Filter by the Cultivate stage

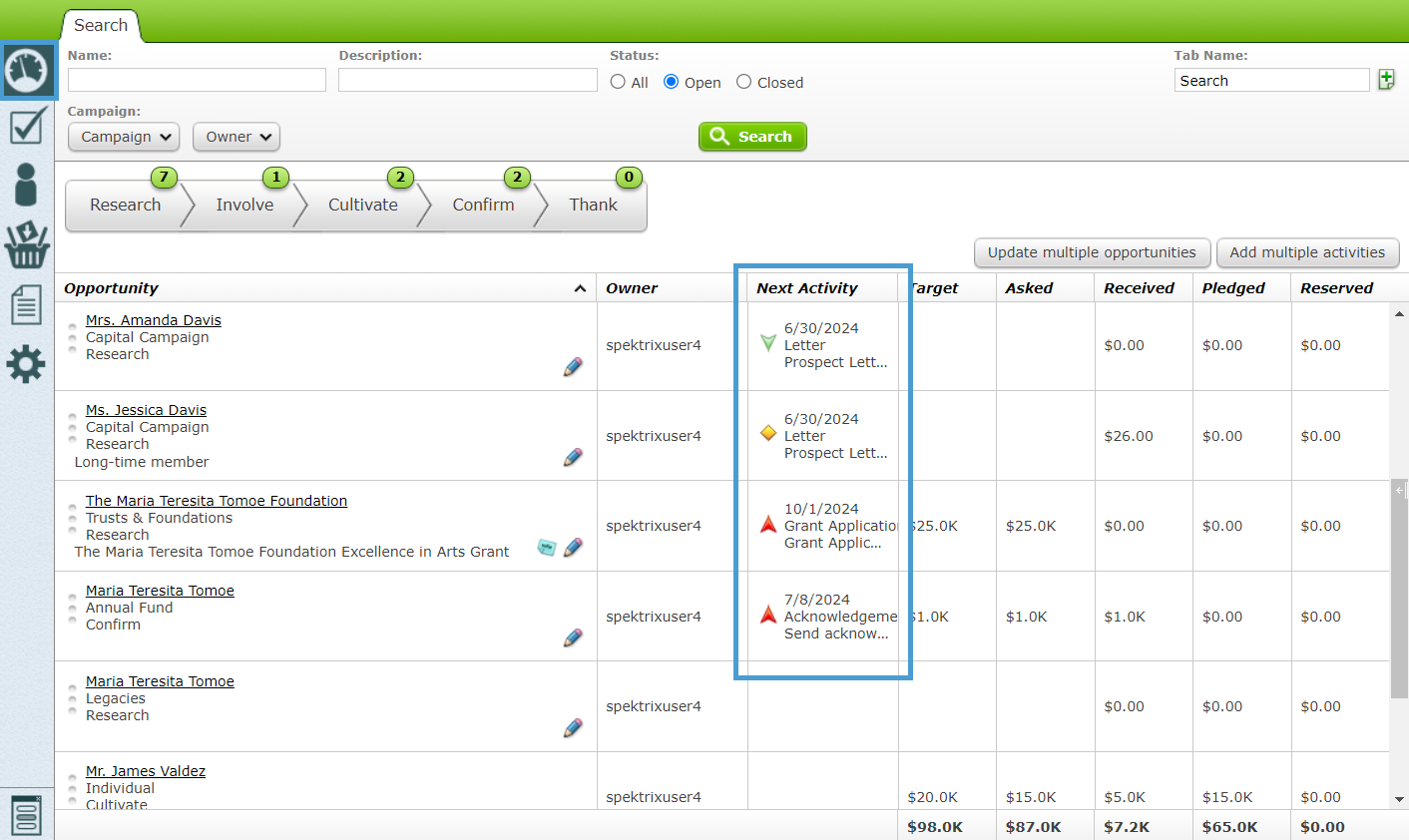tap(363, 205)
